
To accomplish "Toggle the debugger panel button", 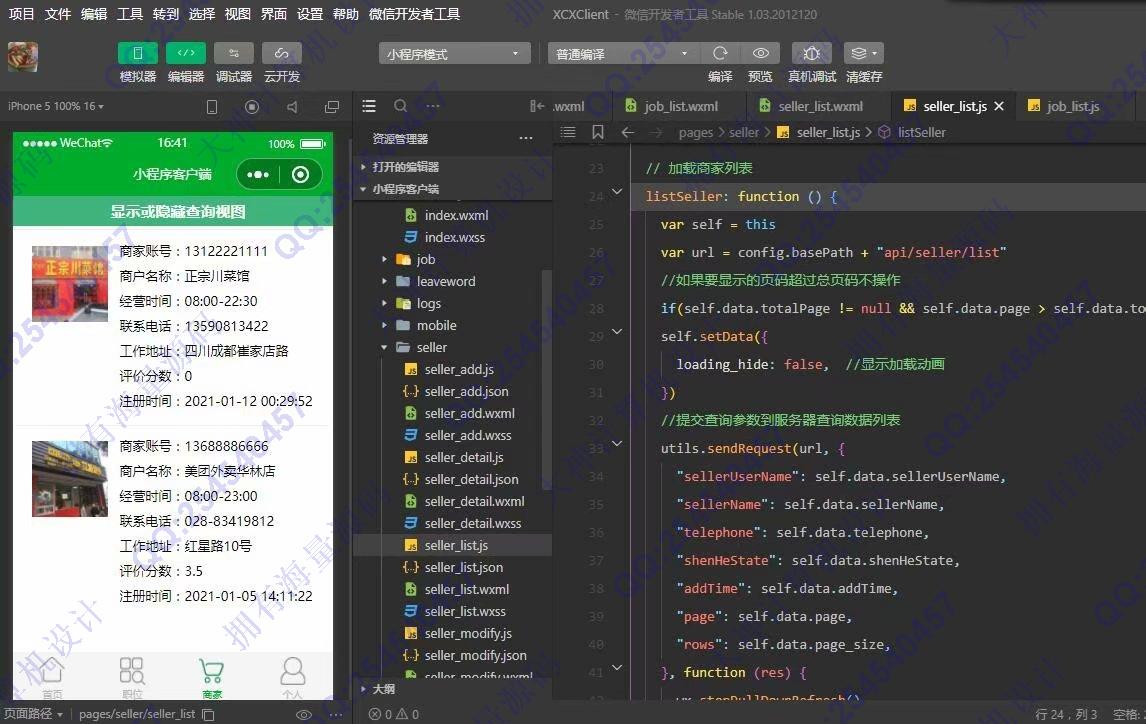I will tap(234, 53).
